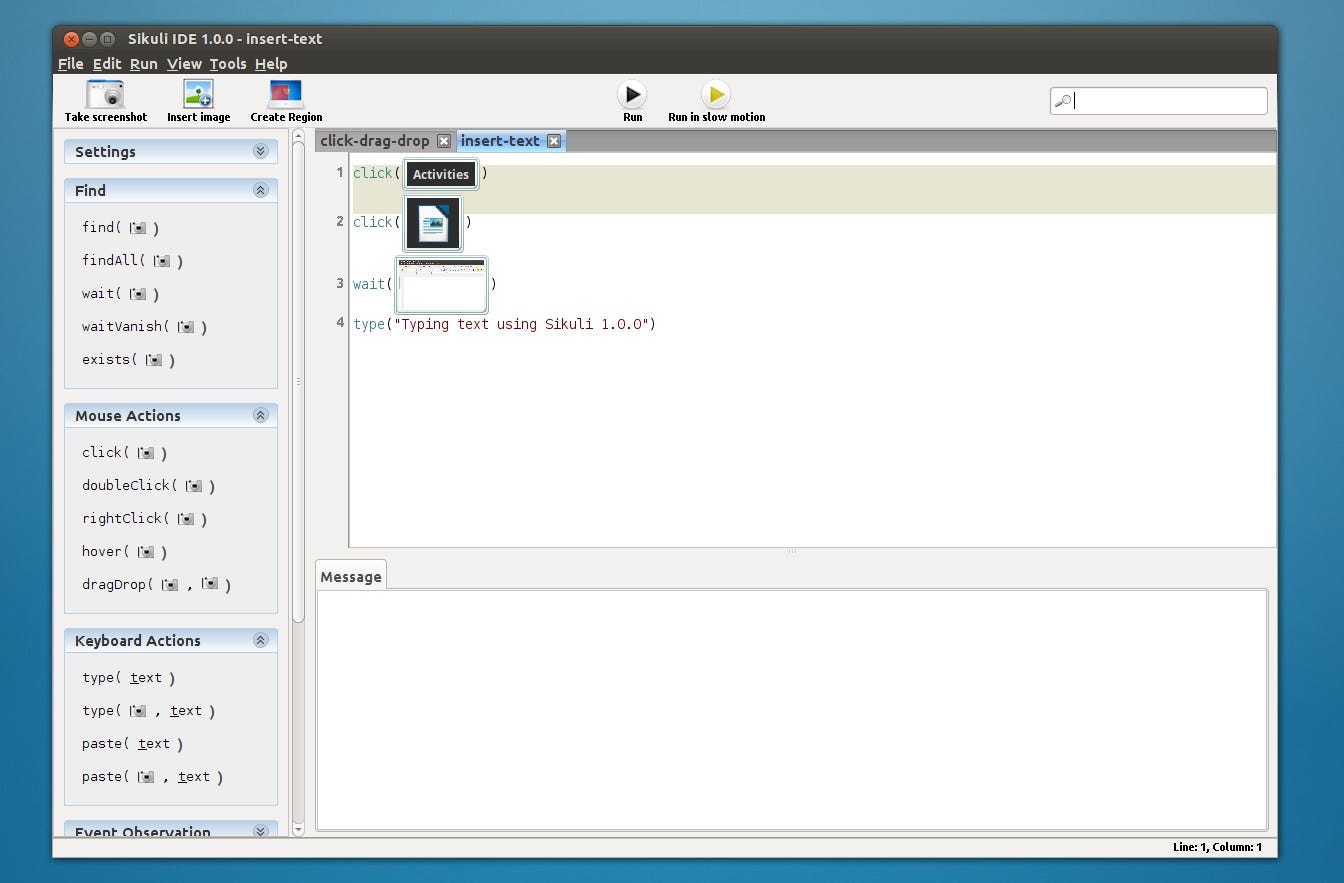Expand the Settings panel

[x=260, y=152]
